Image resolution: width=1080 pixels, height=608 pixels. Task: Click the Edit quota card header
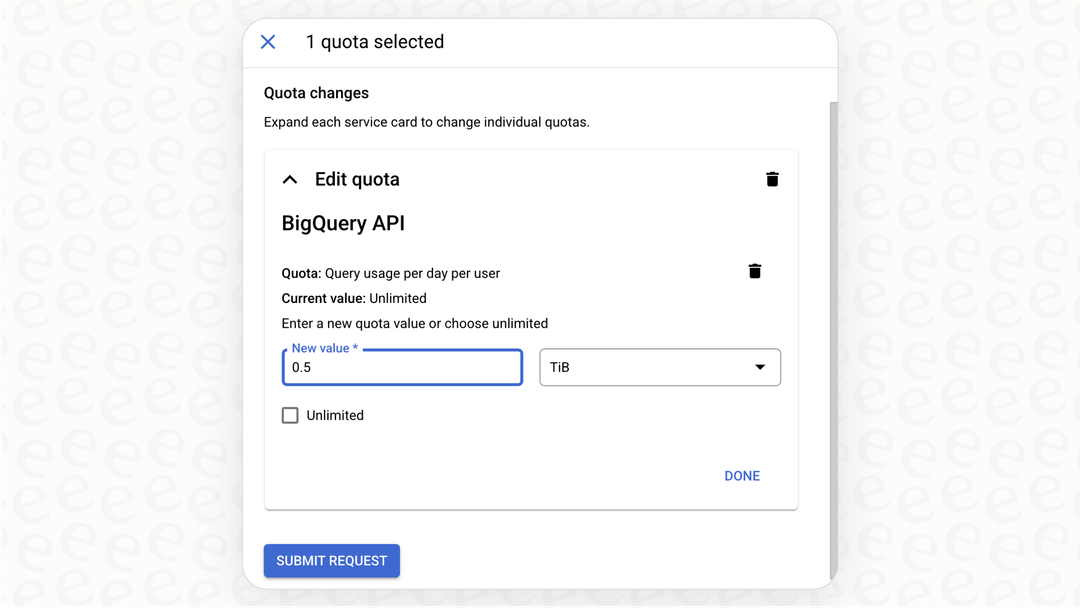tap(357, 179)
